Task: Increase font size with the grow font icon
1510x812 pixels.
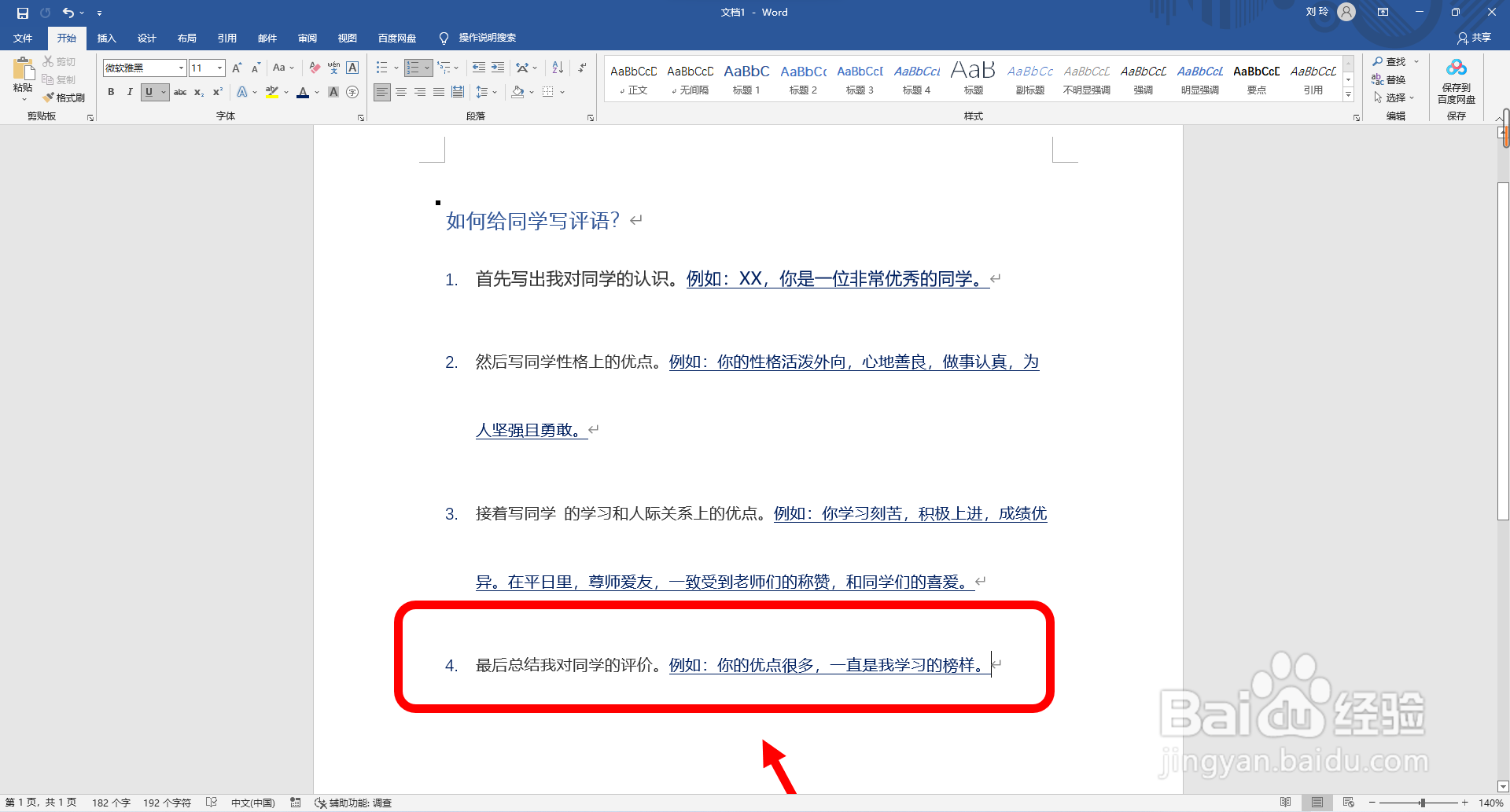Action: pos(237,68)
